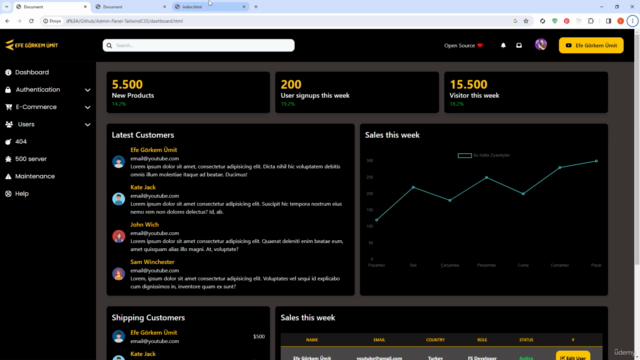Click the 15.500 Visitor this week card
The image size is (640, 360).
point(526,92)
